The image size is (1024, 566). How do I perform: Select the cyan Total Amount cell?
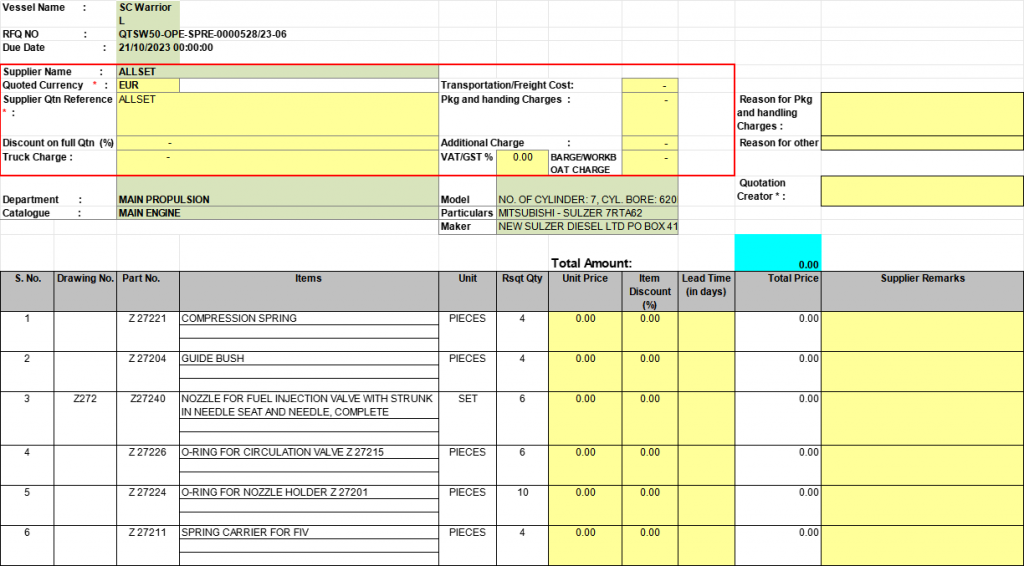click(x=778, y=253)
